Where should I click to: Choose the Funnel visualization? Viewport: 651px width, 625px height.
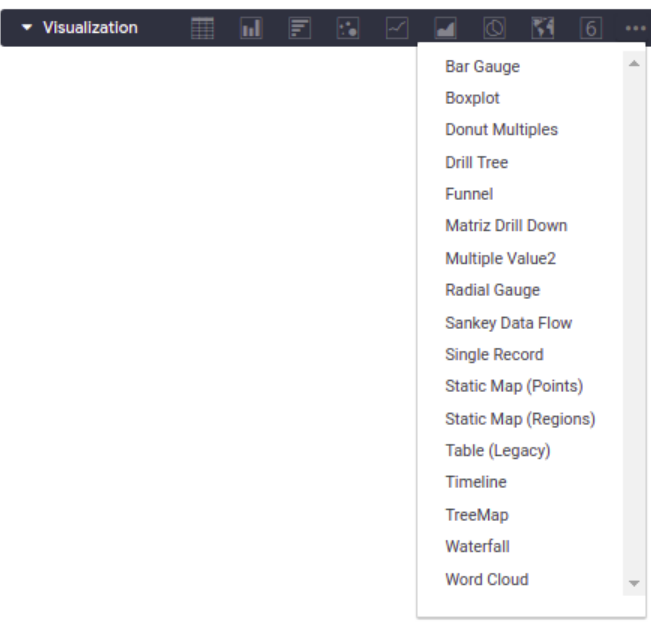[469, 194]
